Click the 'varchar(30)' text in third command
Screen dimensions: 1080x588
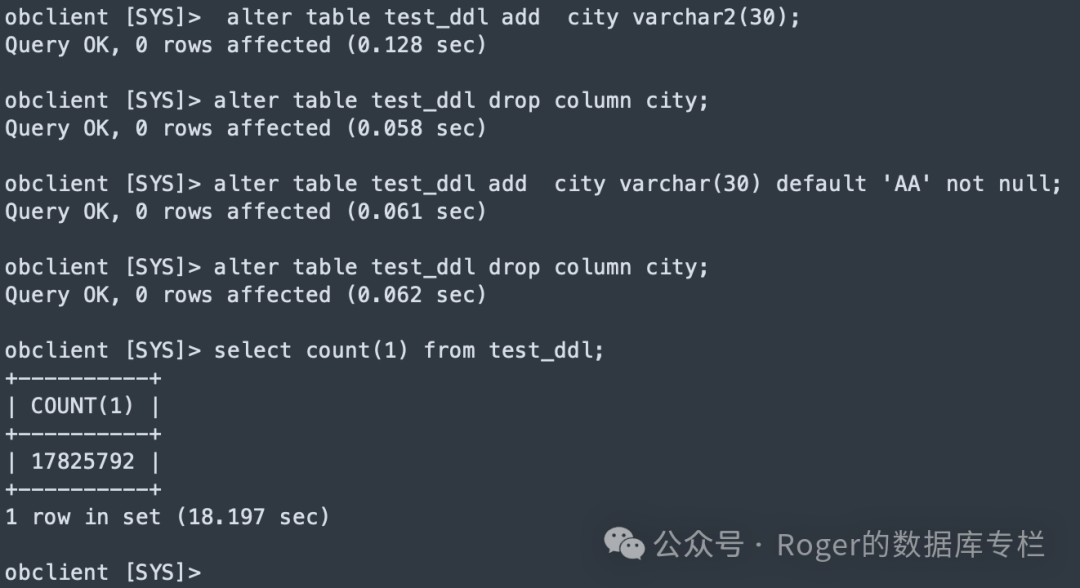coord(690,184)
